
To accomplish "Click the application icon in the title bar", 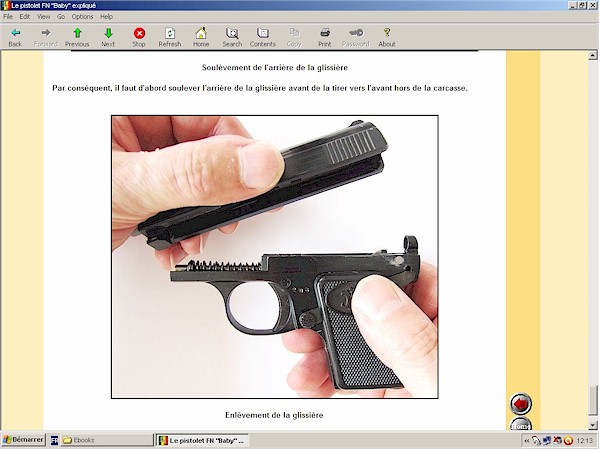I will 5,5.
